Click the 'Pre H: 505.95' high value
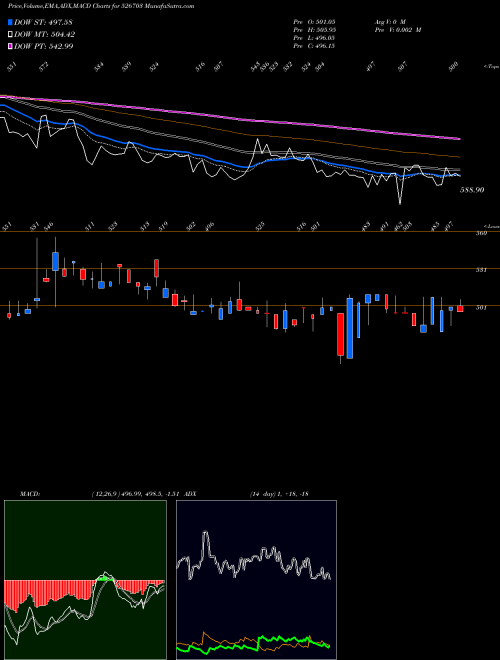This screenshot has width=500, height=660. tap(314, 30)
